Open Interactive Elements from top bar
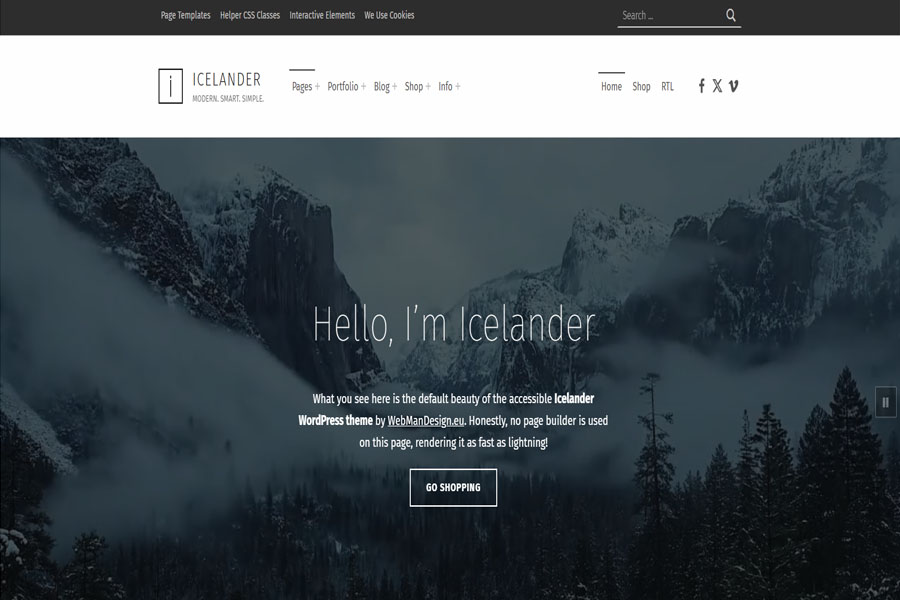Viewport: 900px width, 600px height. [321, 15]
